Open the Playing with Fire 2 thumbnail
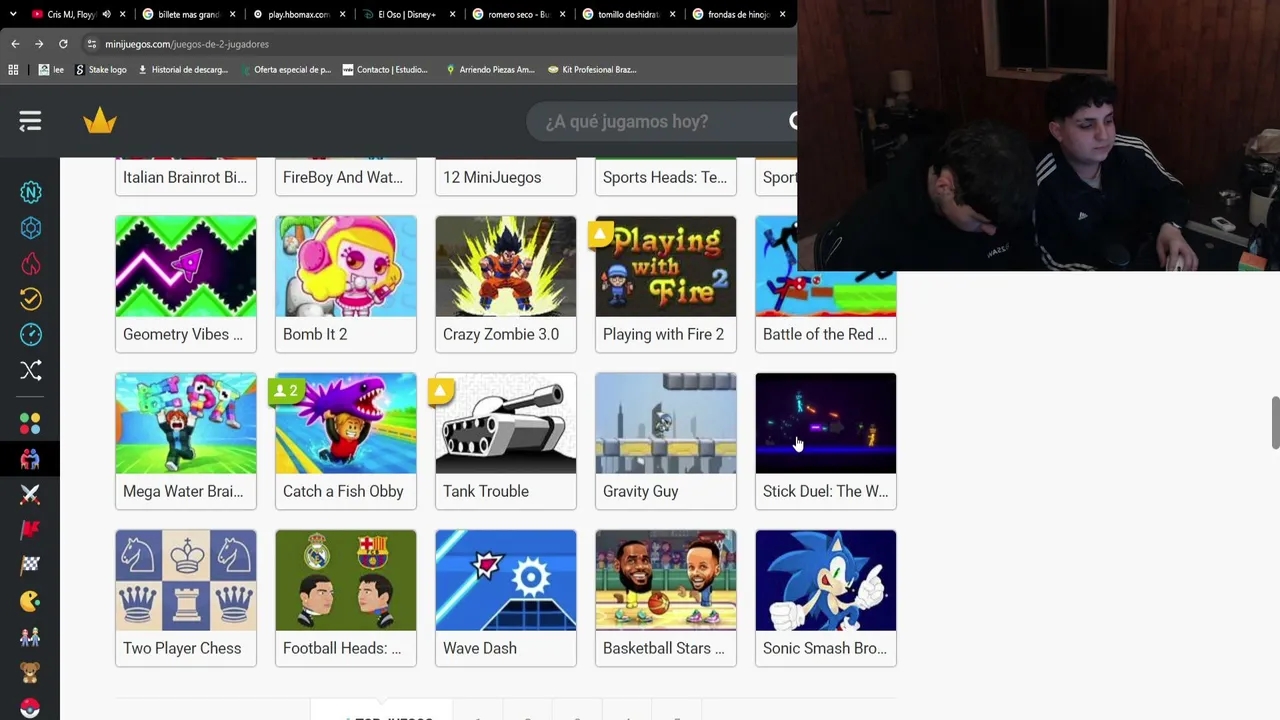Image resolution: width=1280 pixels, height=720 pixels. [x=666, y=266]
